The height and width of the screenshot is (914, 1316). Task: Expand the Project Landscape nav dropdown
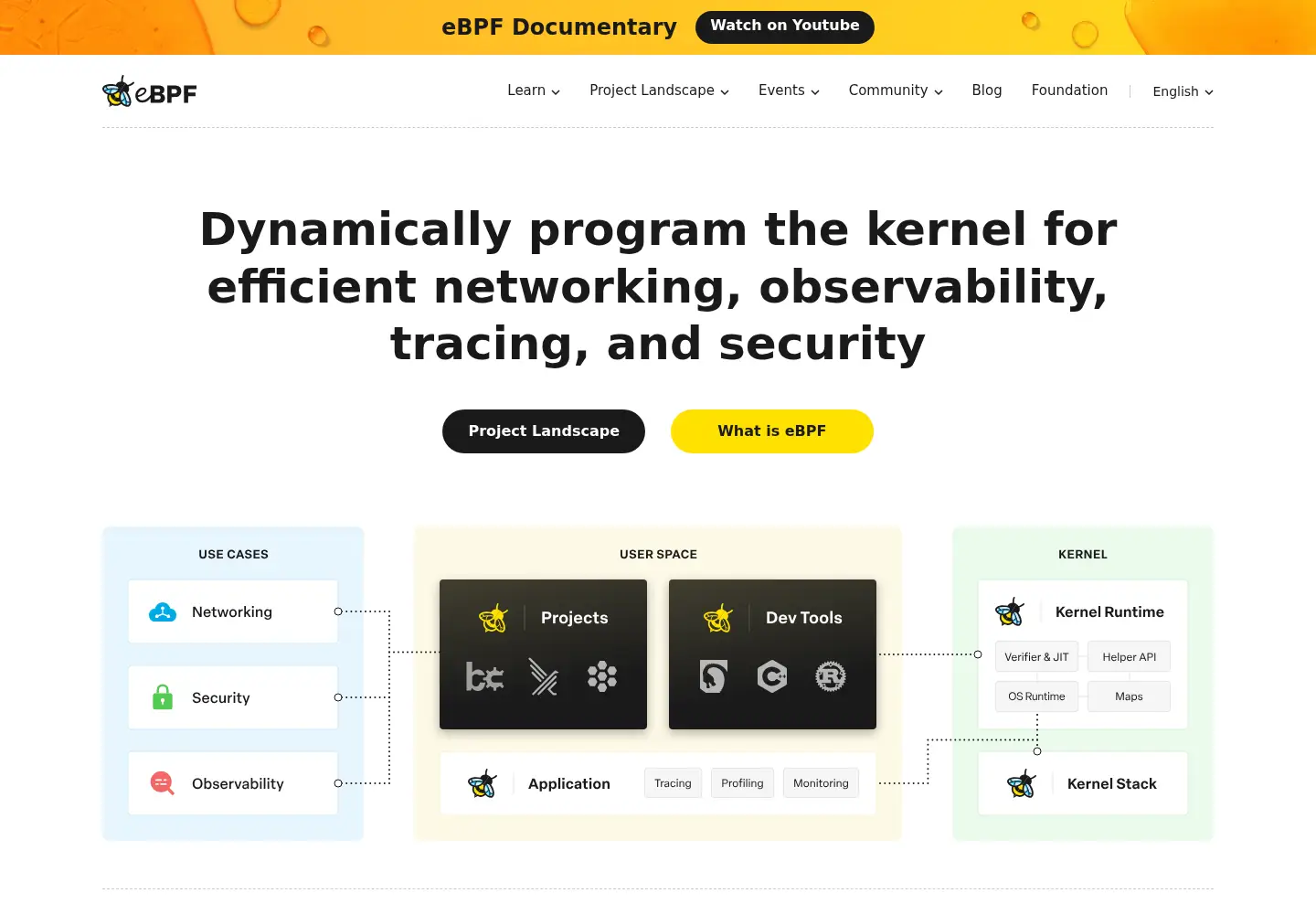coord(659,90)
